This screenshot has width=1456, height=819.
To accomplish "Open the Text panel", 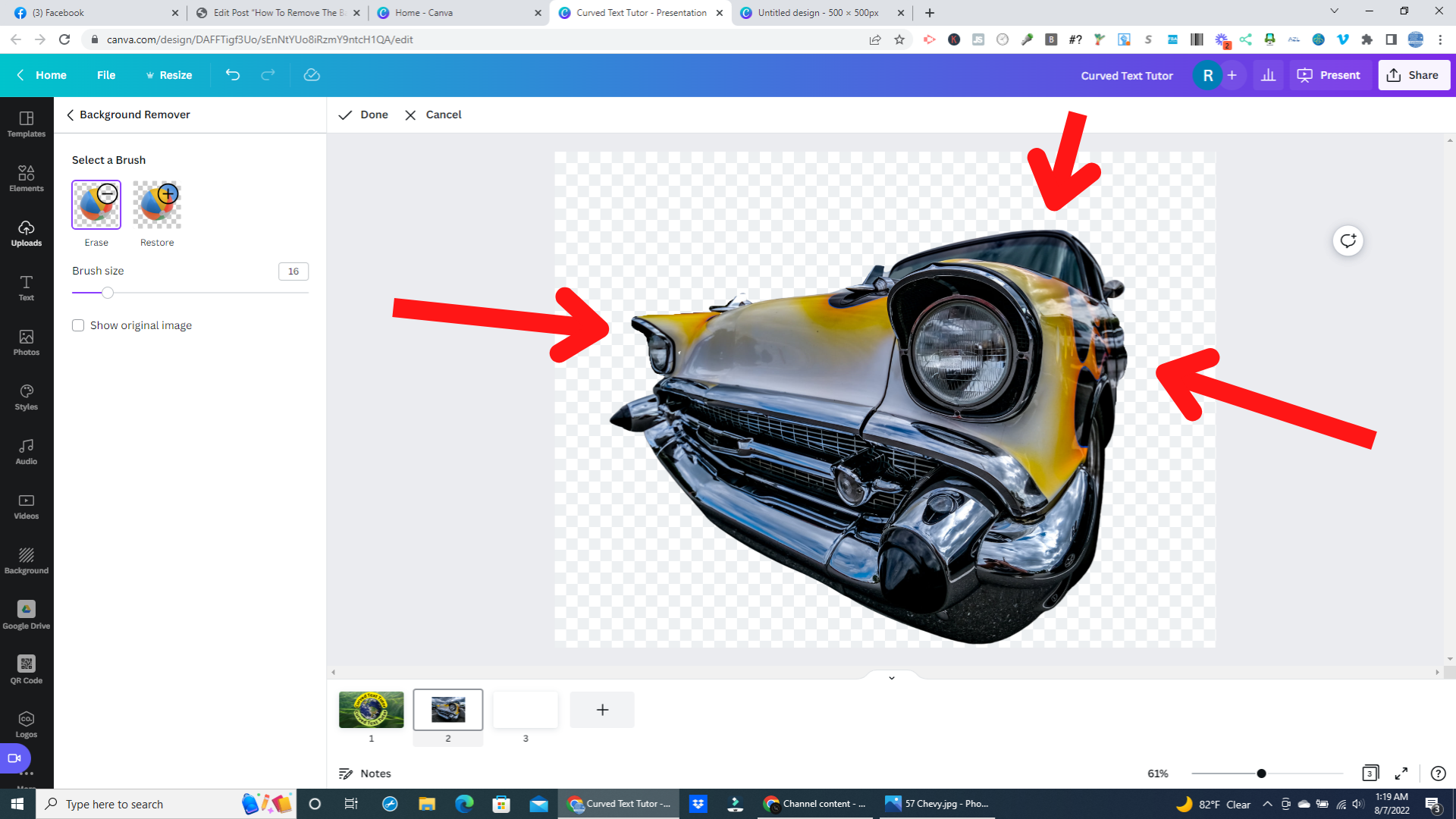I will click(x=27, y=287).
